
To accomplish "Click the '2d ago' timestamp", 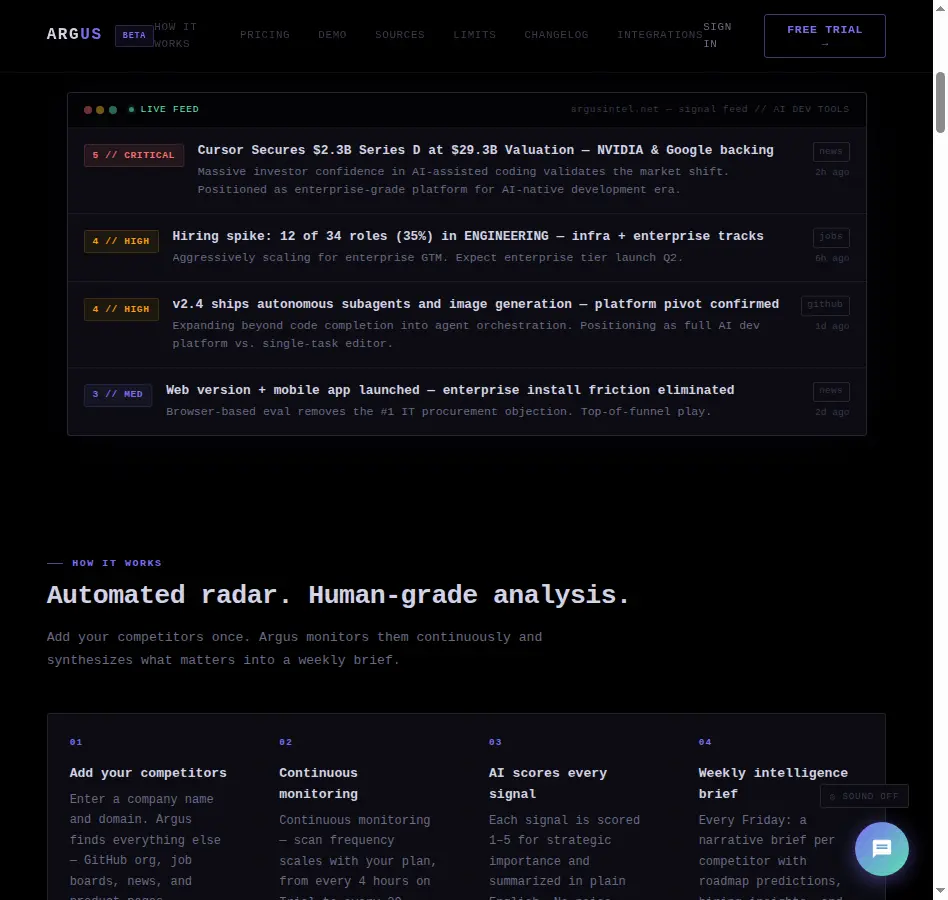I will coord(832,412).
